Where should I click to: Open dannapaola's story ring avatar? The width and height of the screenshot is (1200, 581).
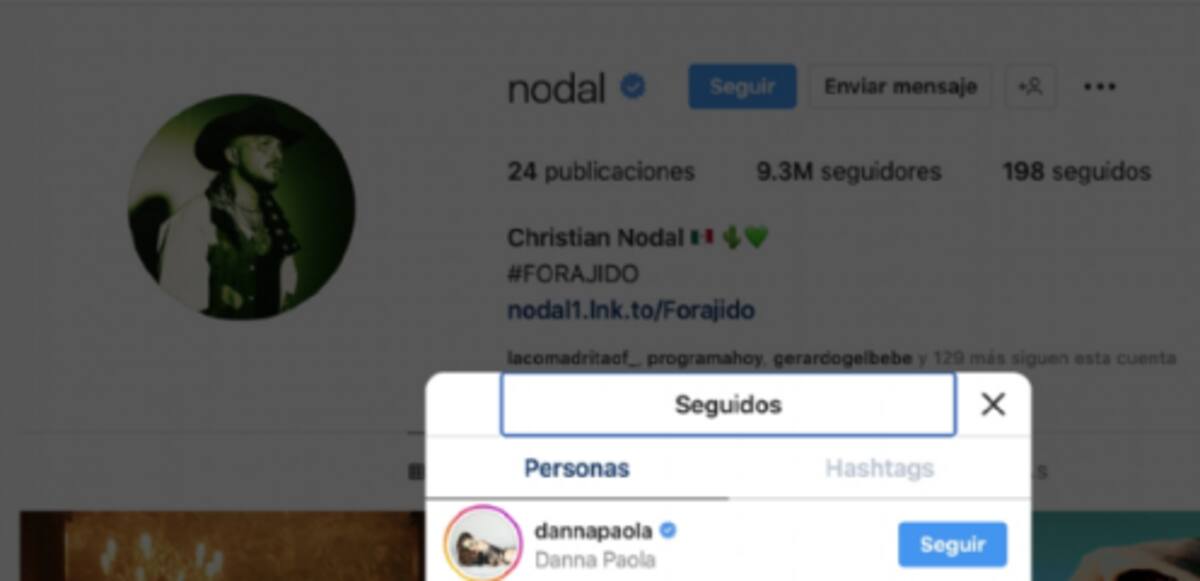click(x=484, y=543)
